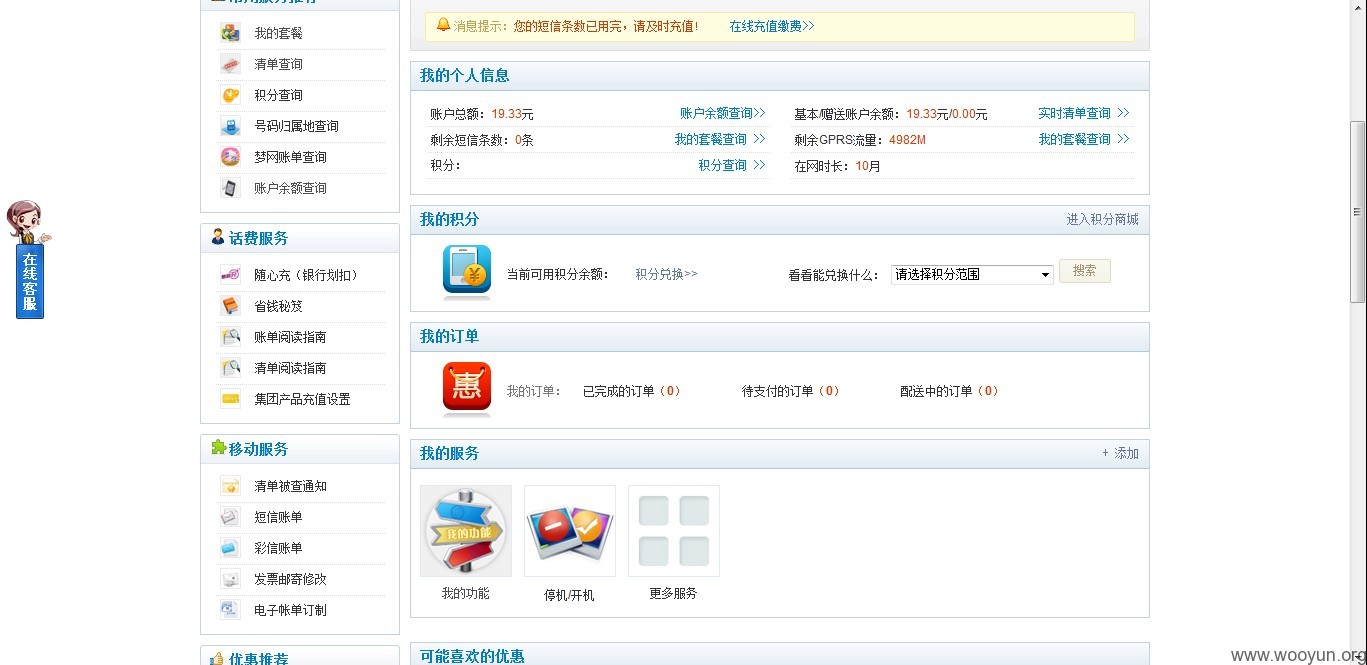Click the red 惠 orders icon
The width and height of the screenshot is (1367, 665).
467,389
